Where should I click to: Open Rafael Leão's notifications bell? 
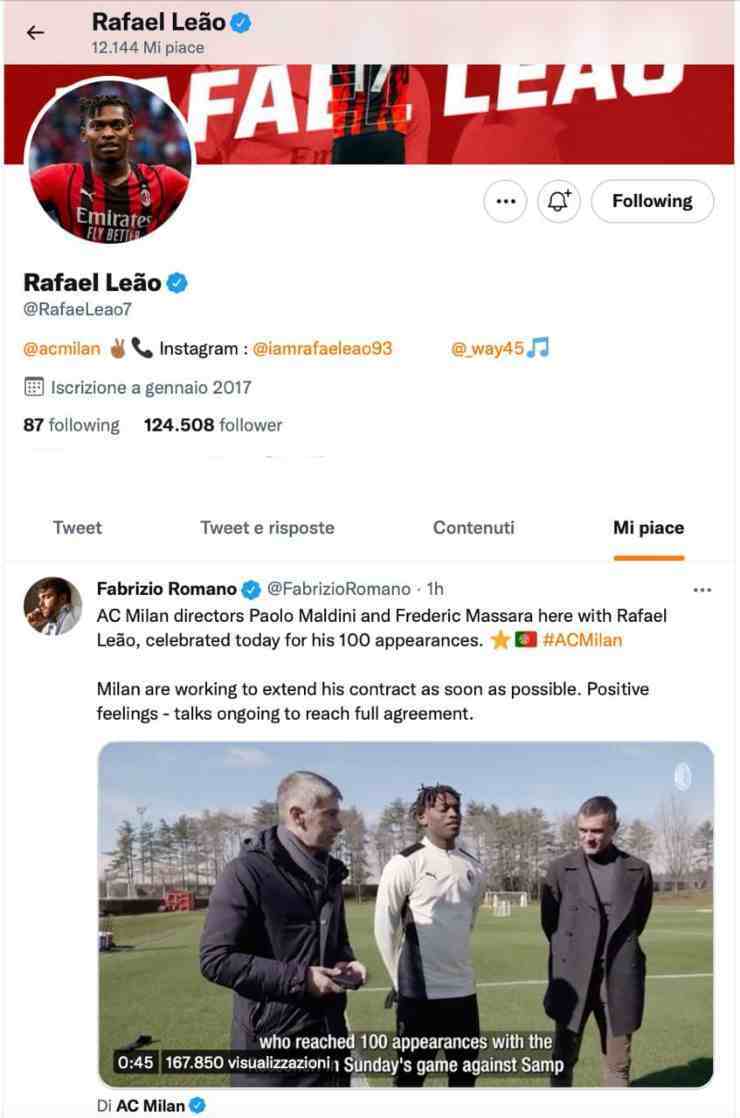tap(558, 201)
